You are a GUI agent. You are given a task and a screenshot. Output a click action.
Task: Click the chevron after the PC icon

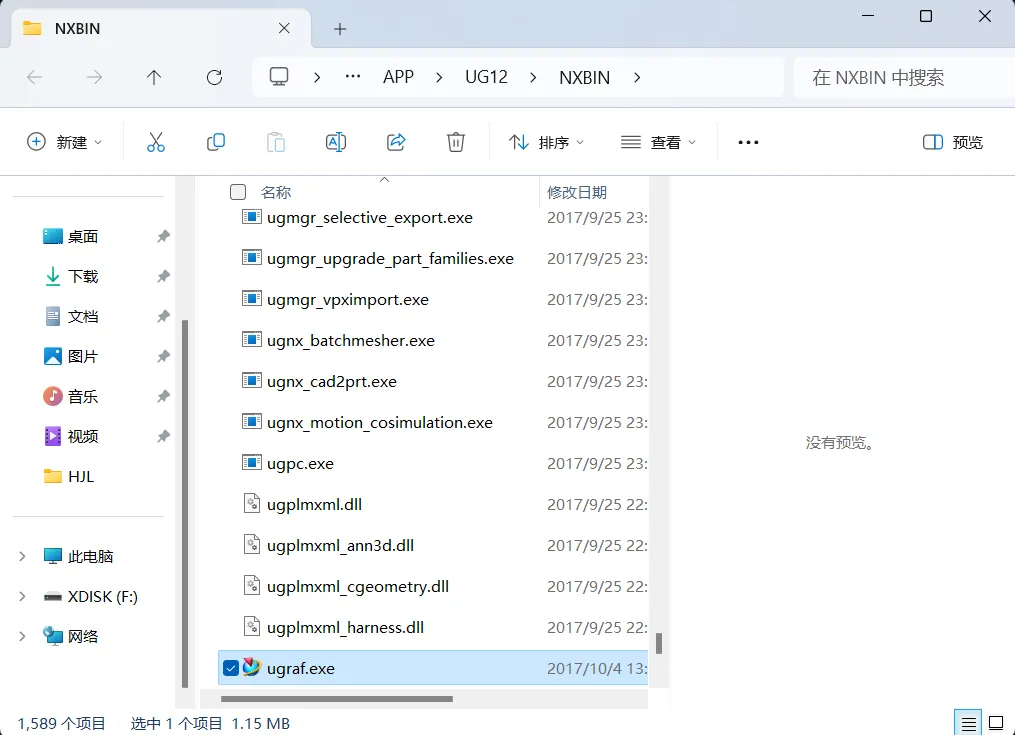pyautogui.click(x=317, y=77)
